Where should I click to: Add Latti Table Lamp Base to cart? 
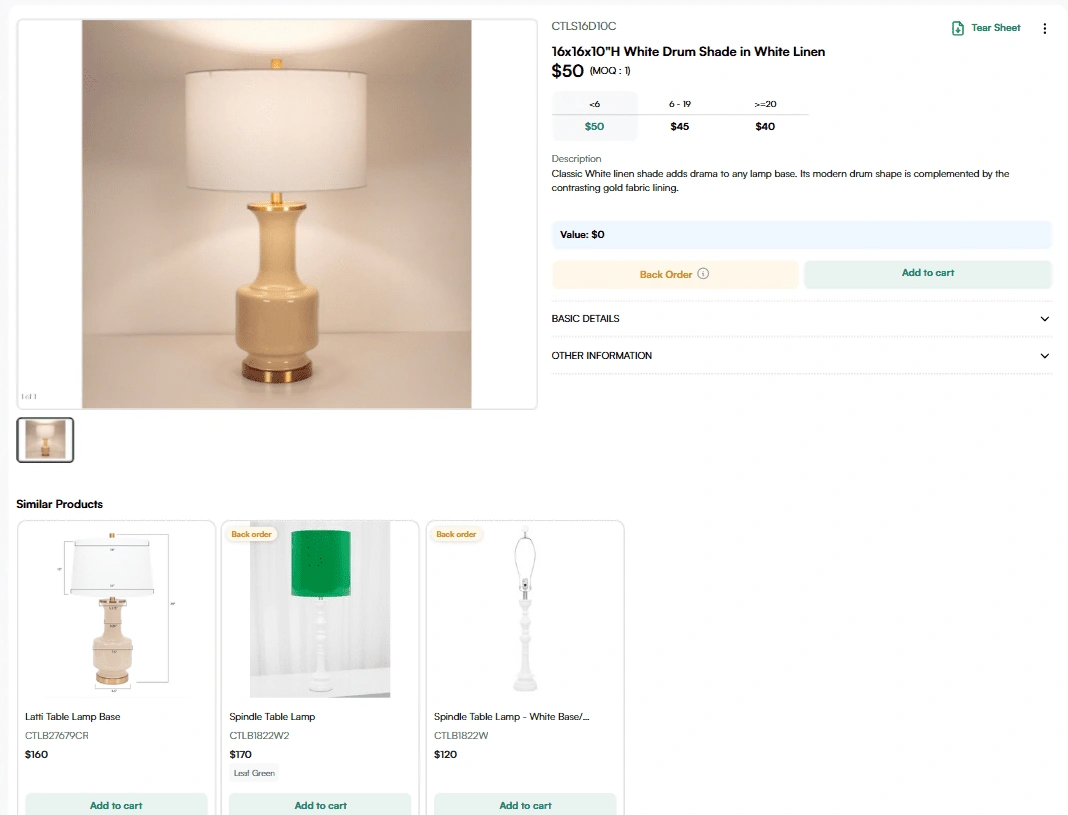(x=116, y=804)
